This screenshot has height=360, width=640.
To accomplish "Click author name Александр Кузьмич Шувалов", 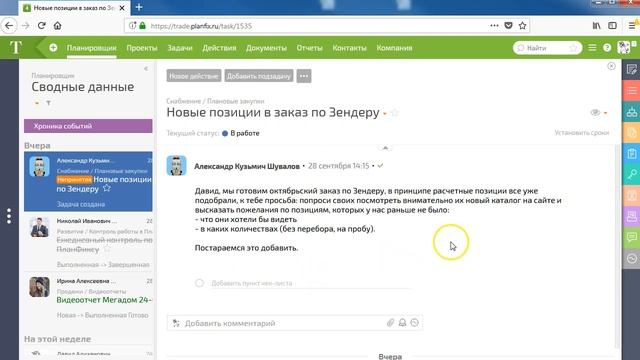I will click(x=247, y=166).
